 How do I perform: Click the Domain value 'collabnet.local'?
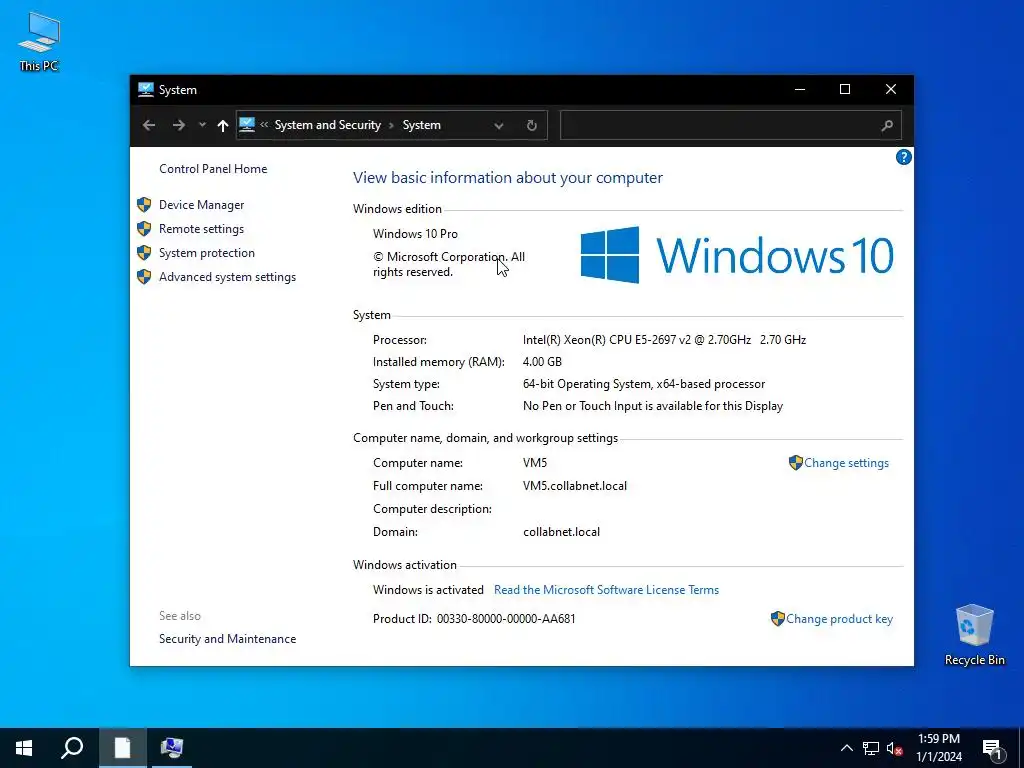(562, 532)
